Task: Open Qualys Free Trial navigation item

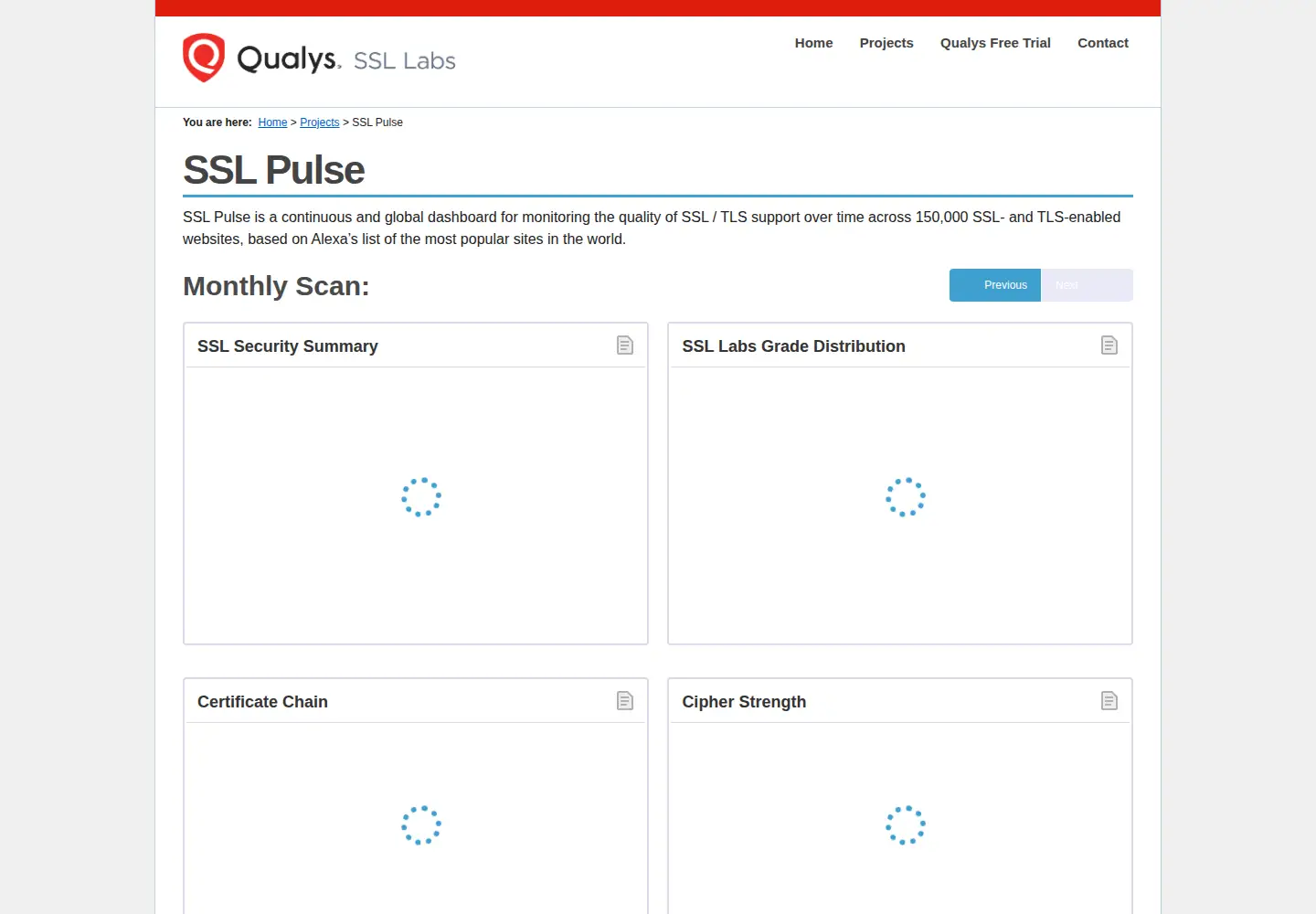Action: coord(995,43)
